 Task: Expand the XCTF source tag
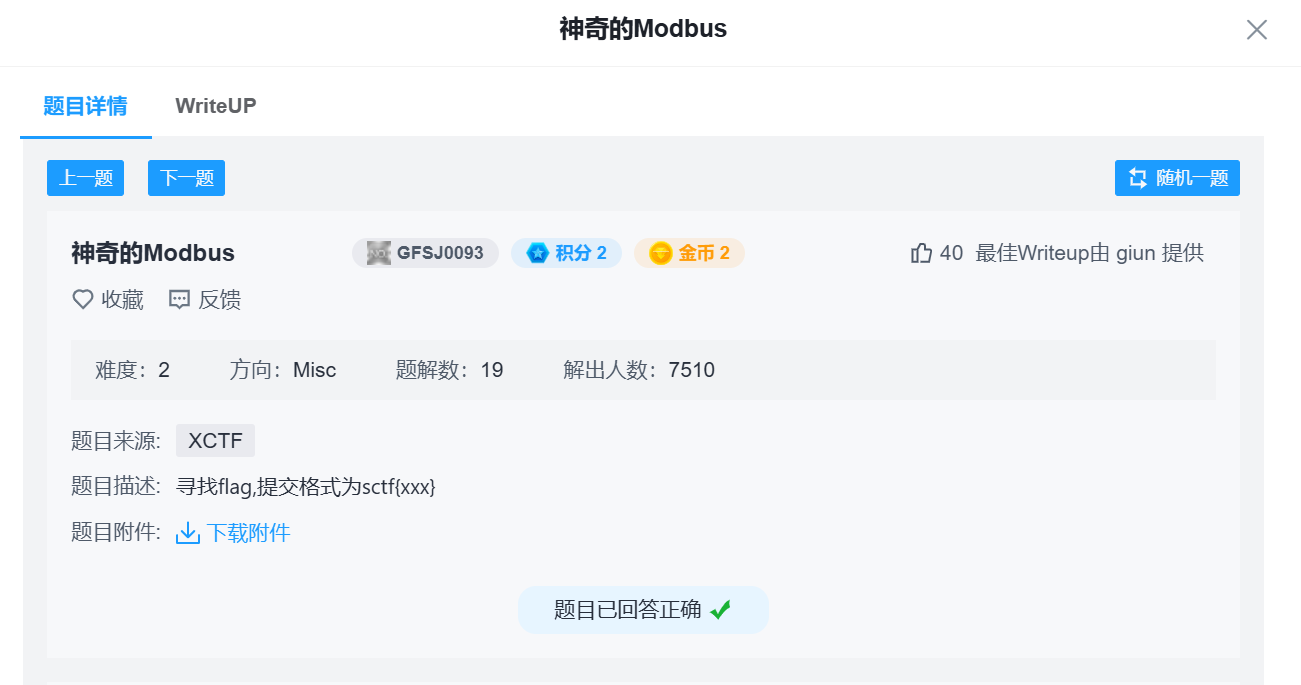[215, 440]
